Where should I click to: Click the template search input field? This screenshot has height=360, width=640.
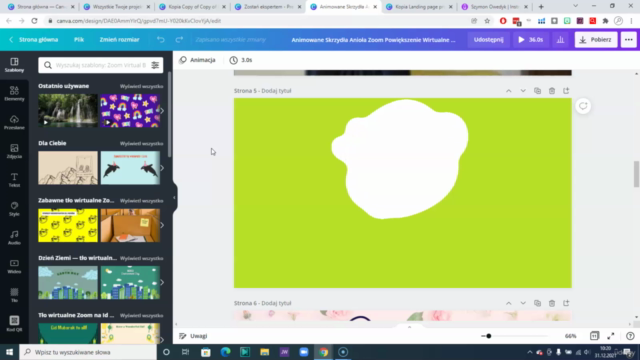[101, 65]
